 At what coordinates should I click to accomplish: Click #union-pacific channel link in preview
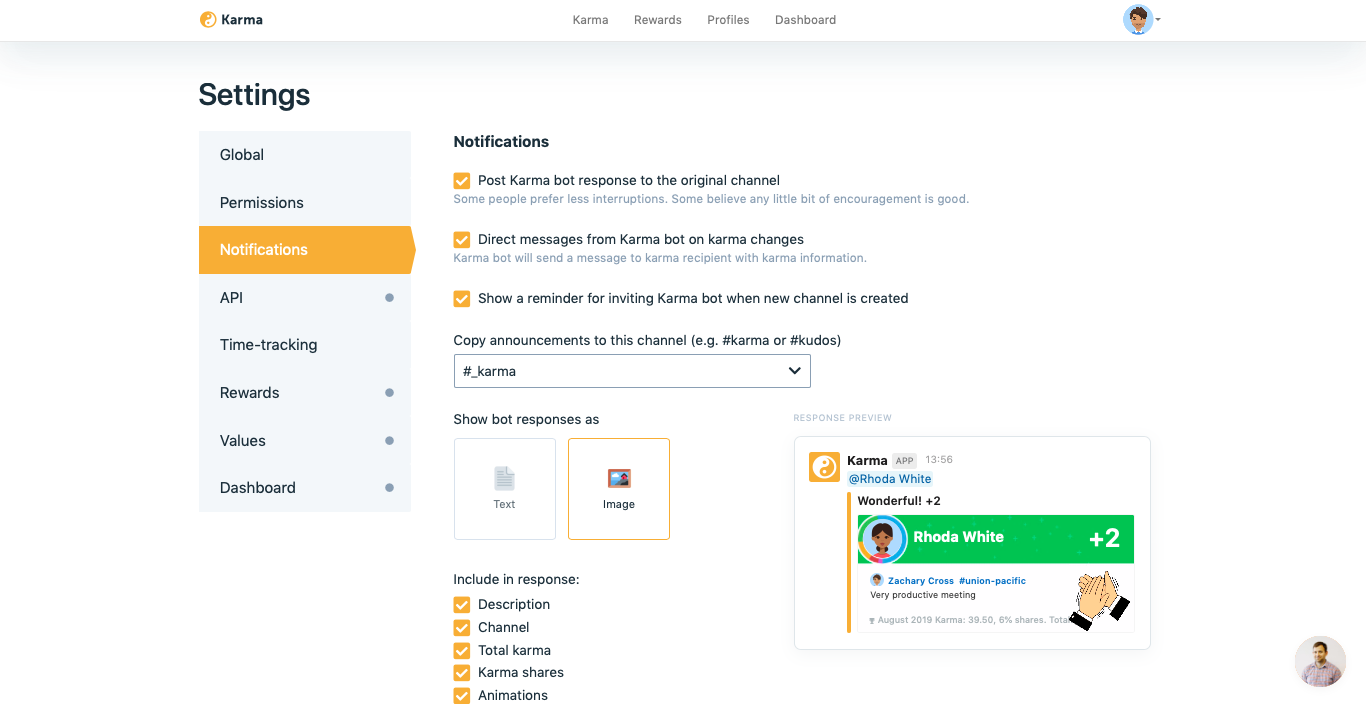[992, 581]
